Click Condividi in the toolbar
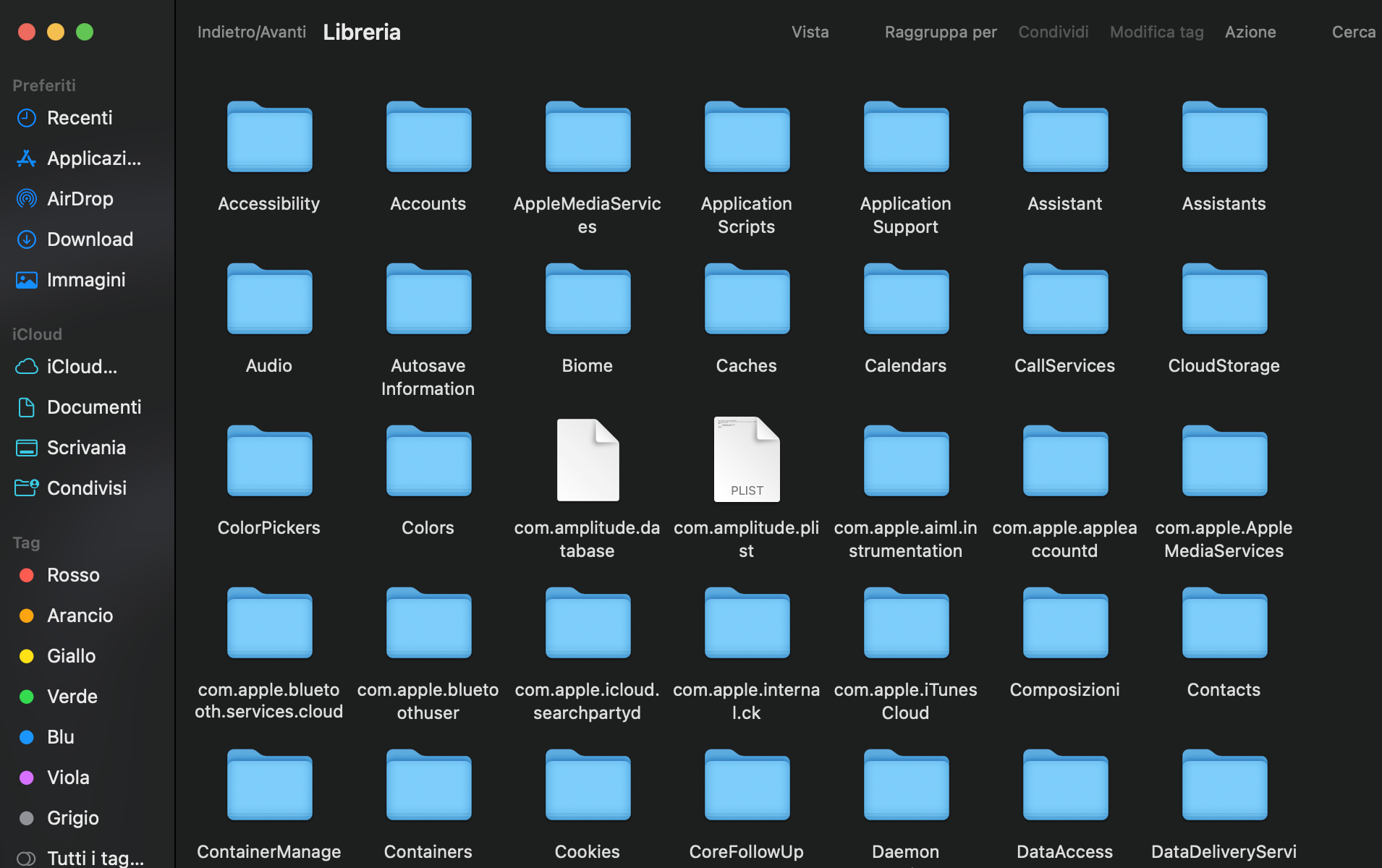Image resolution: width=1382 pixels, height=868 pixels. pyautogui.click(x=1053, y=32)
